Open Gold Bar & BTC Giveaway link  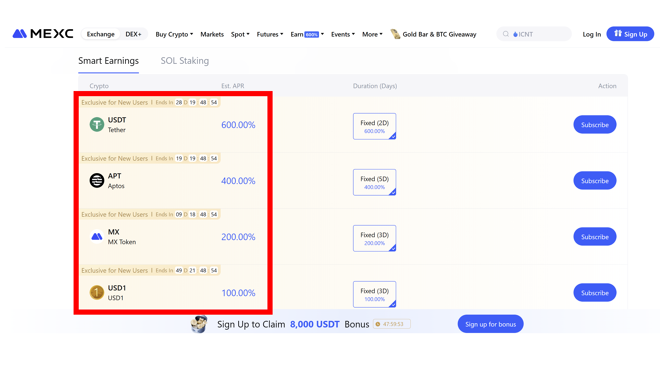[x=439, y=34]
